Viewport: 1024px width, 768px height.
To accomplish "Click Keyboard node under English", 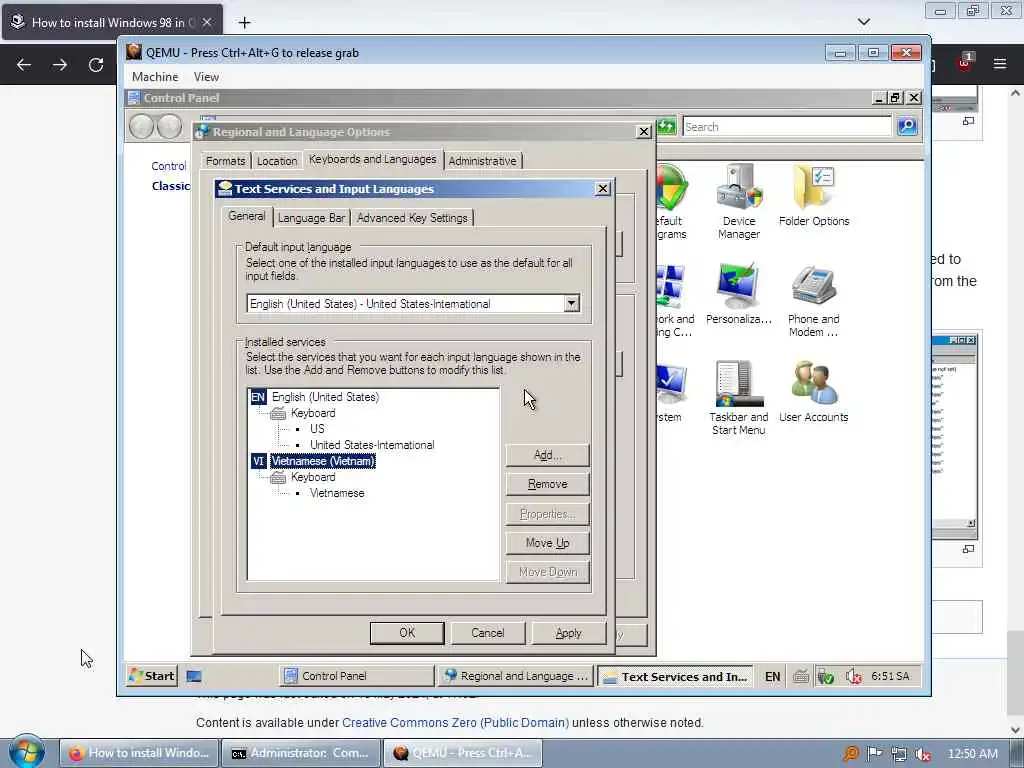I will click(x=313, y=413).
